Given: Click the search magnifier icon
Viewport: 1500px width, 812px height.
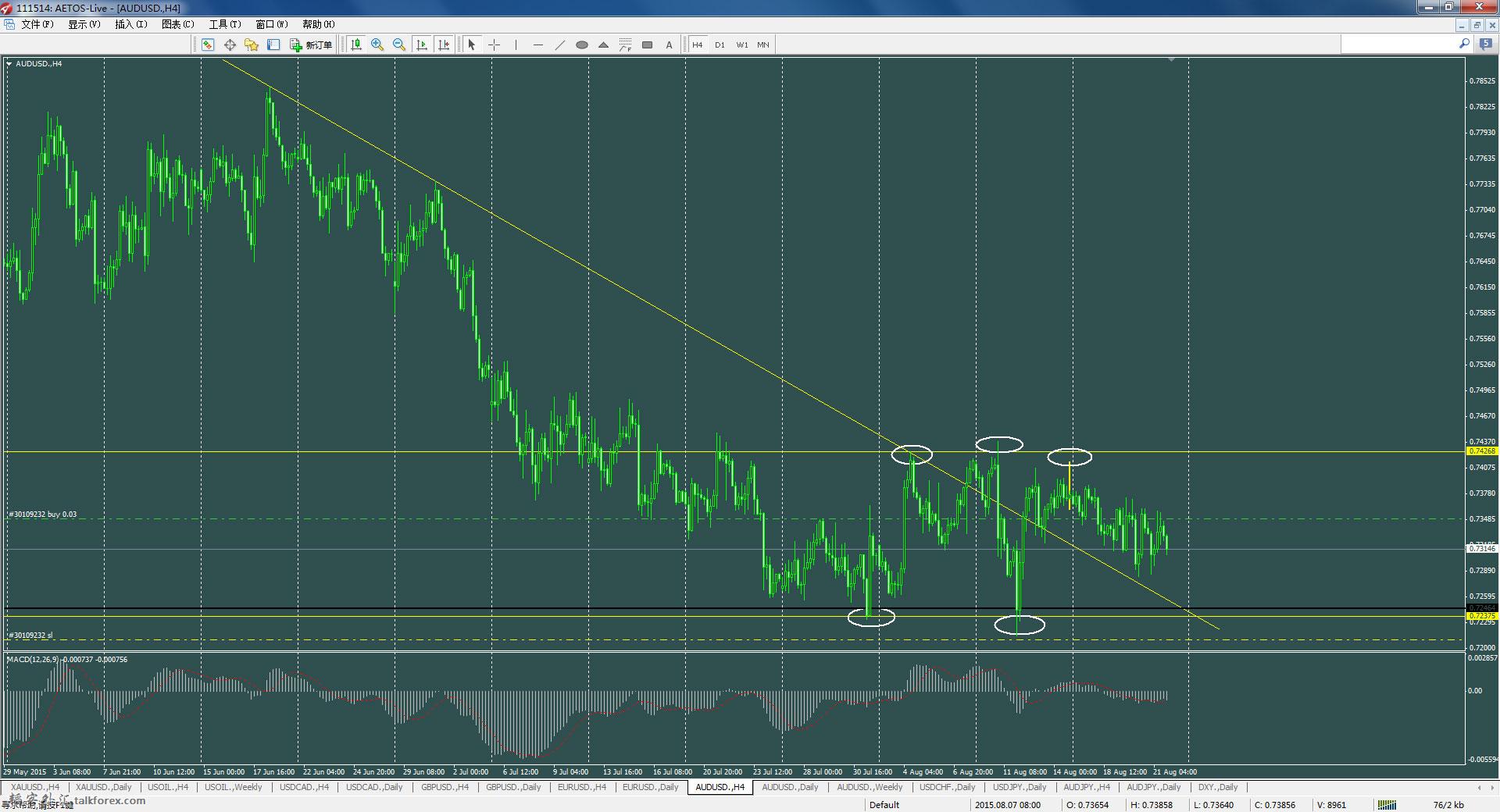Looking at the screenshot, I should click(1464, 45).
